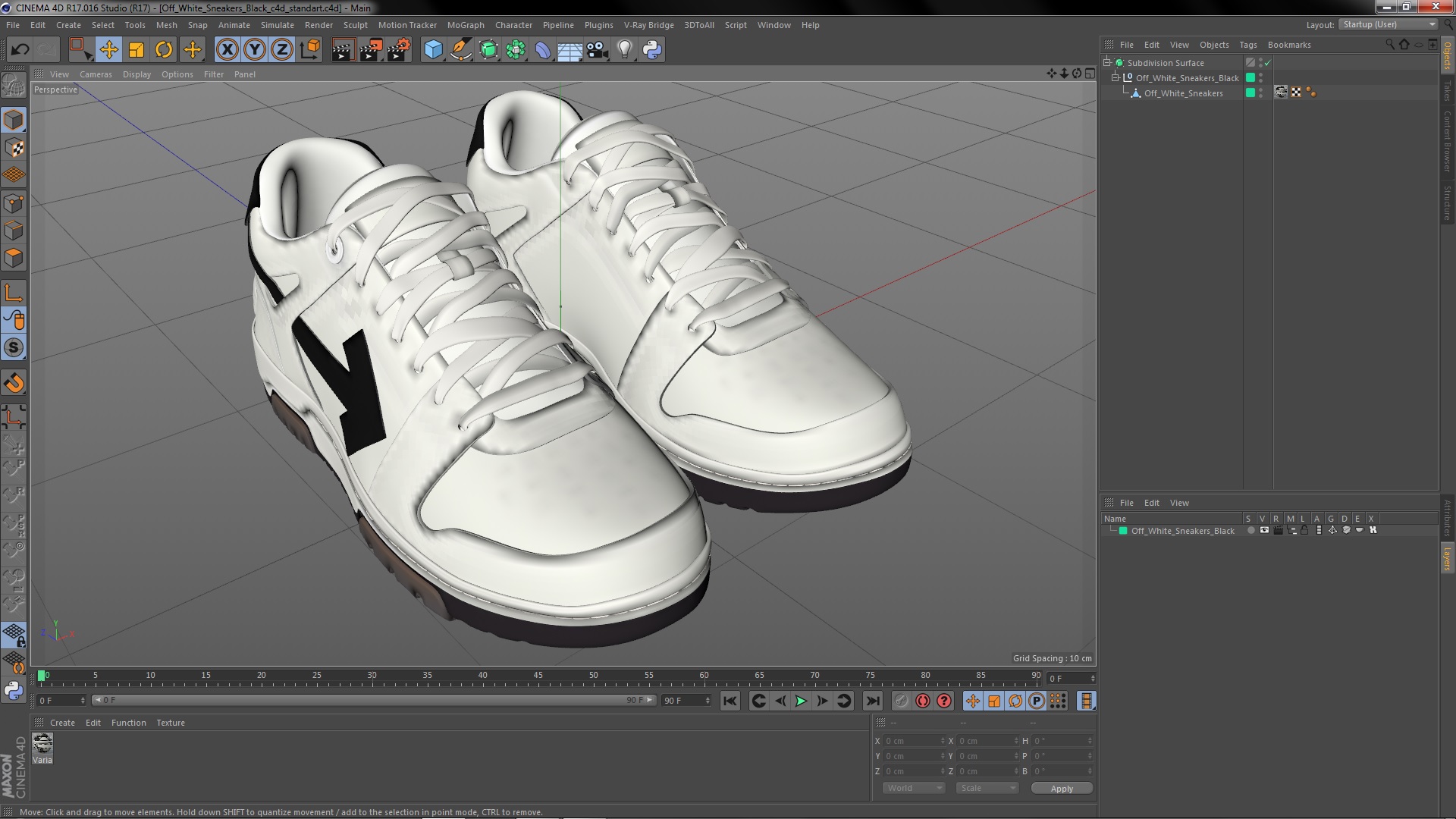This screenshot has width=1456, height=819.
Task: Open the Python icon in top toolbar
Action: coord(652,50)
